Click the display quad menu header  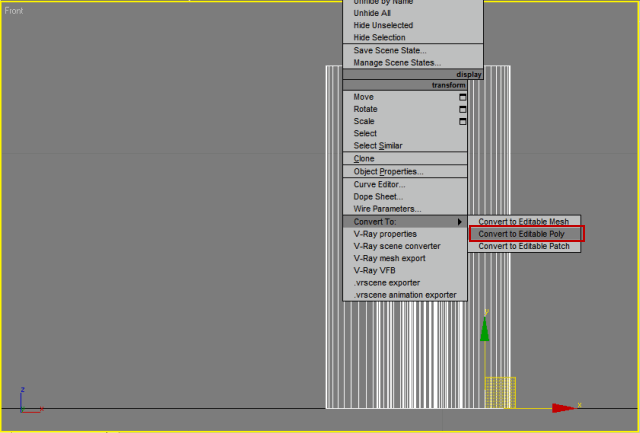click(413, 75)
